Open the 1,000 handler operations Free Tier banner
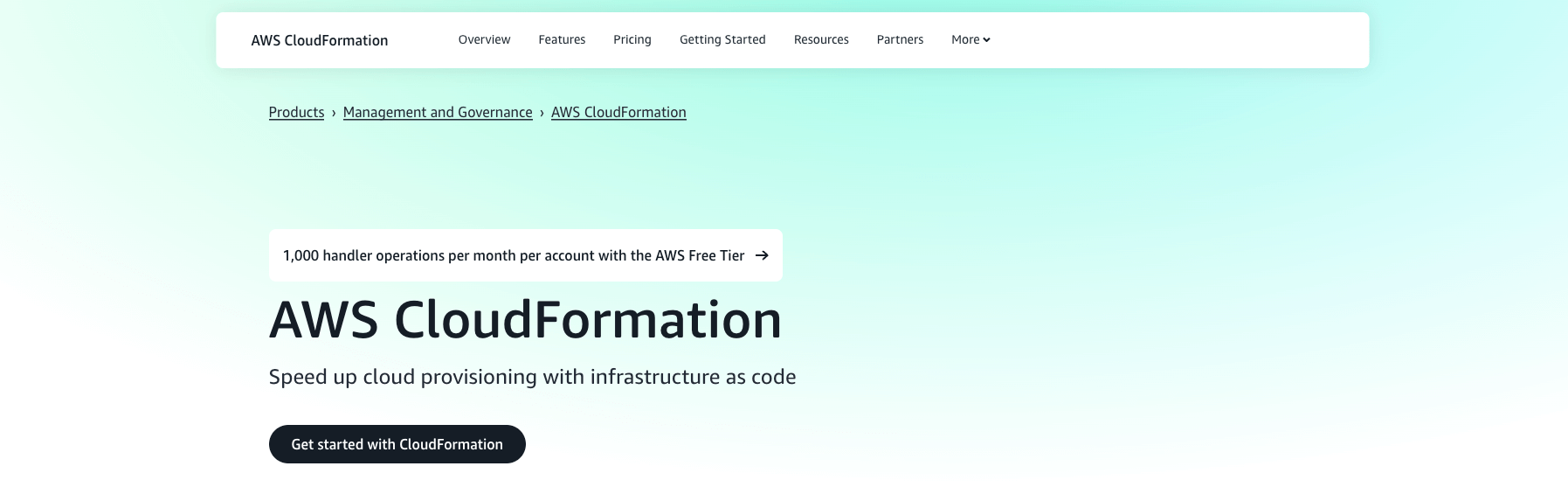Image resolution: width=1568 pixels, height=487 pixels. point(526,255)
